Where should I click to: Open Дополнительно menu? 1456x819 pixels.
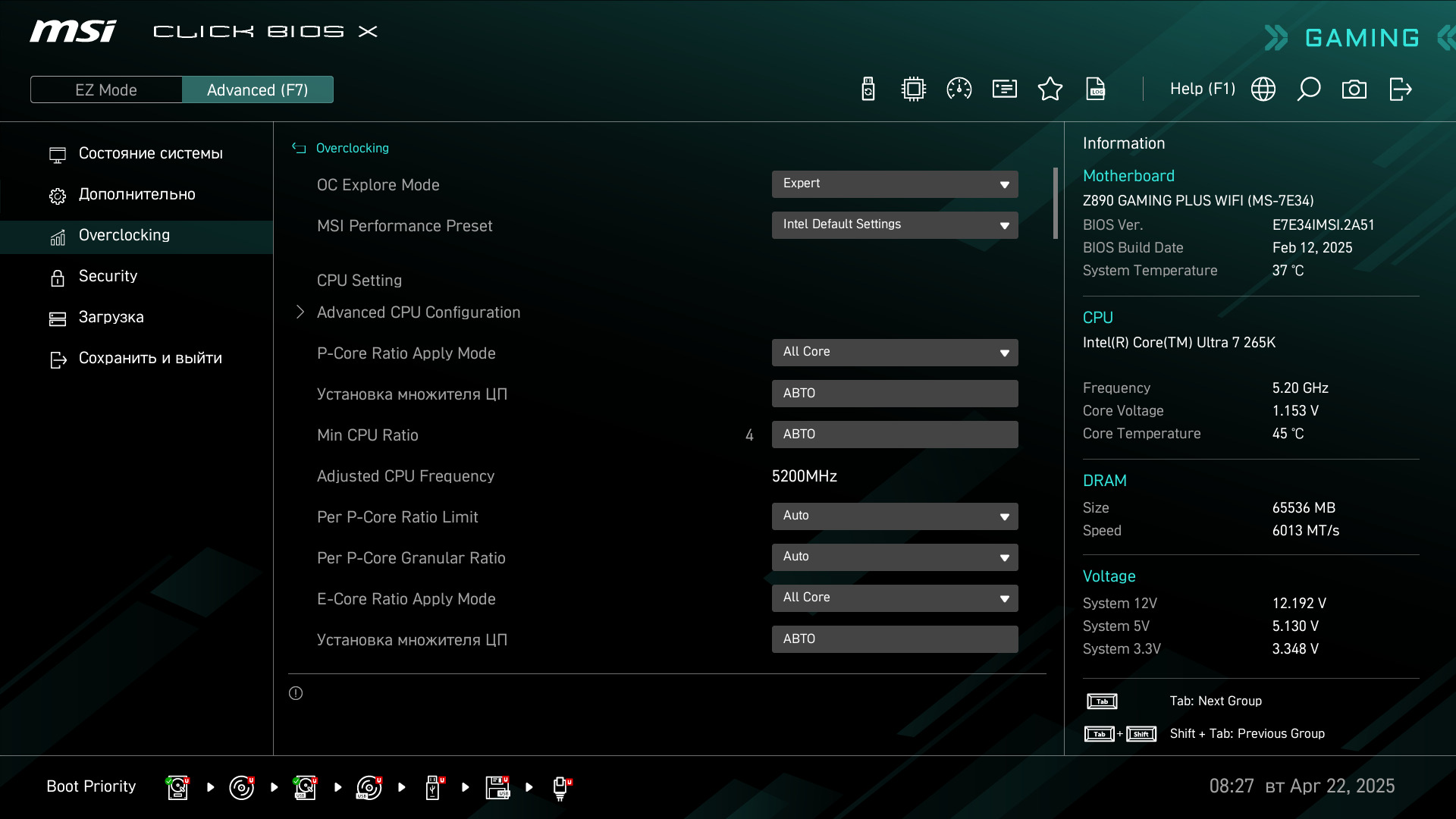(136, 195)
